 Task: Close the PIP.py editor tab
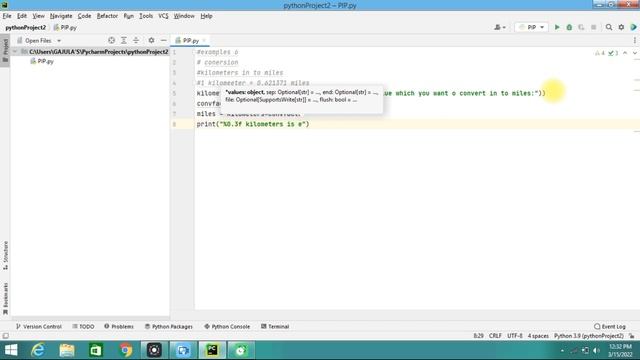tap(204, 40)
